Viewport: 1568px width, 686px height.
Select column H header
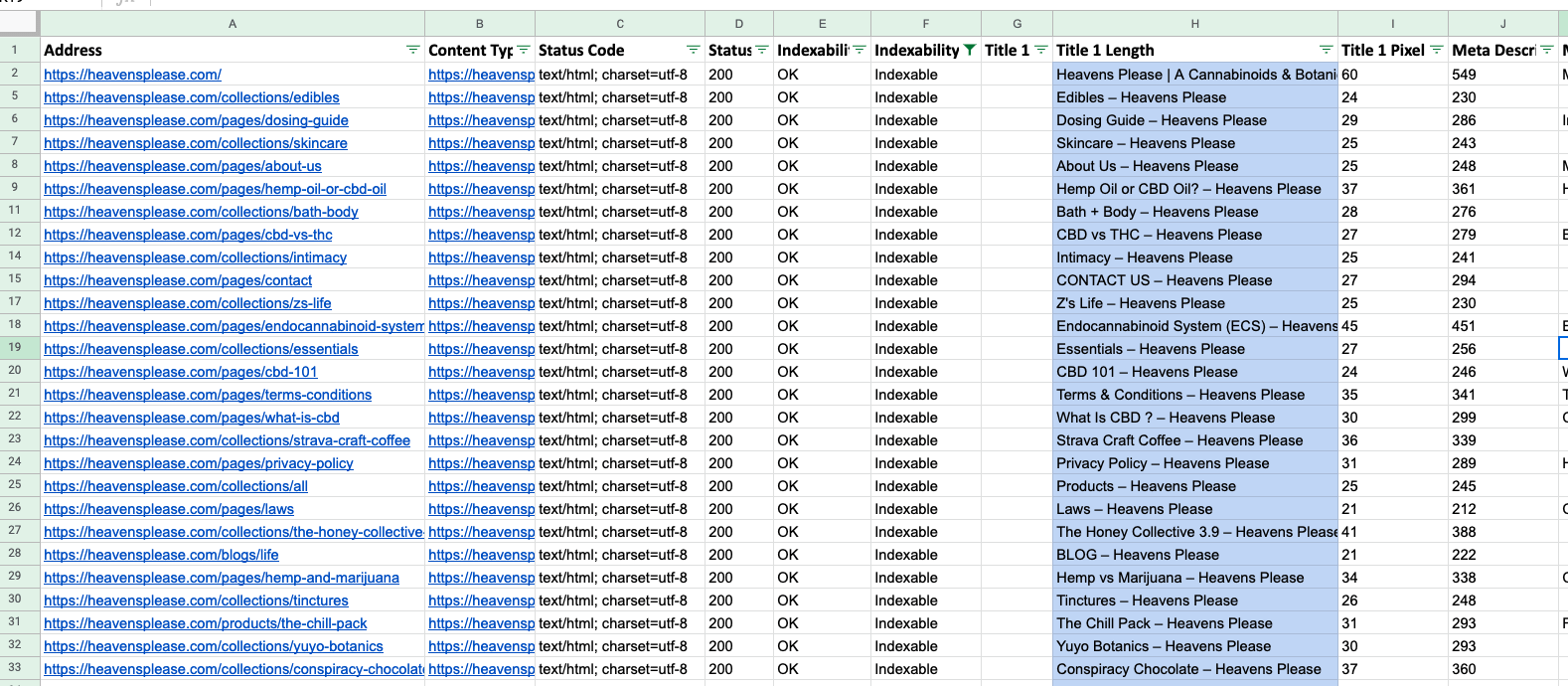click(x=1195, y=23)
